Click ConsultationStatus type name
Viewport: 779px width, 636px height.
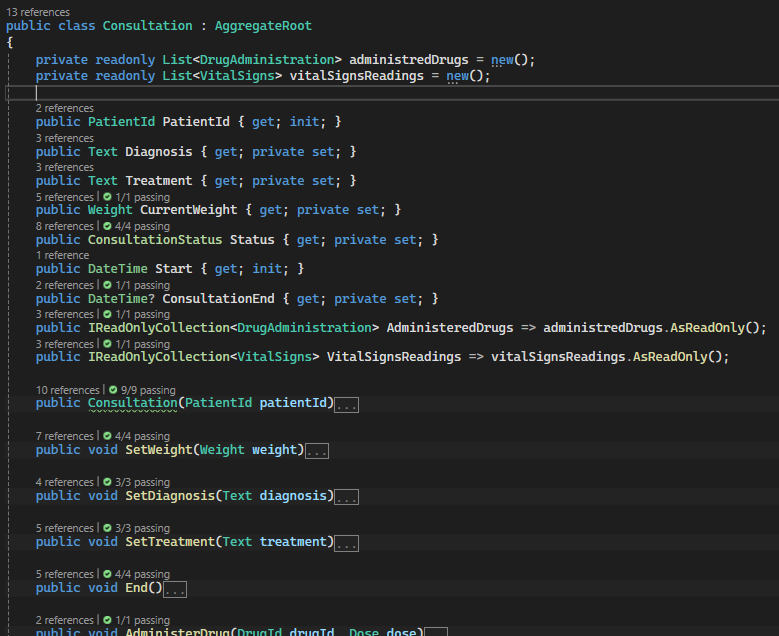click(x=155, y=239)
